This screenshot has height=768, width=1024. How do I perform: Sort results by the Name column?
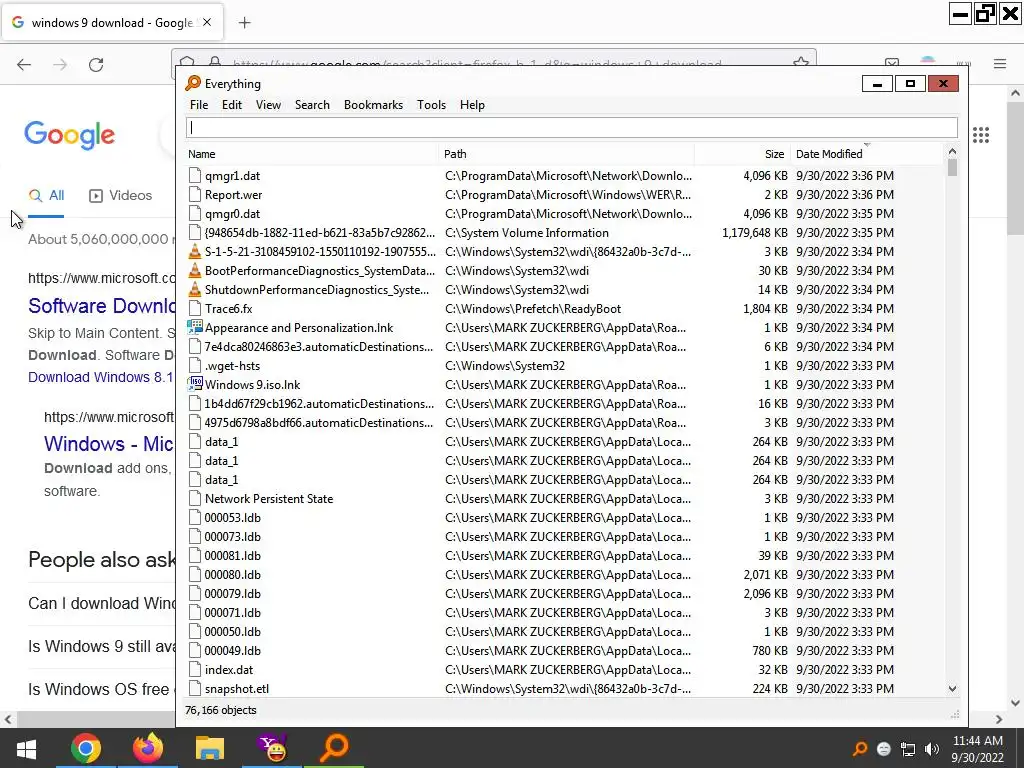coord(312,154)
